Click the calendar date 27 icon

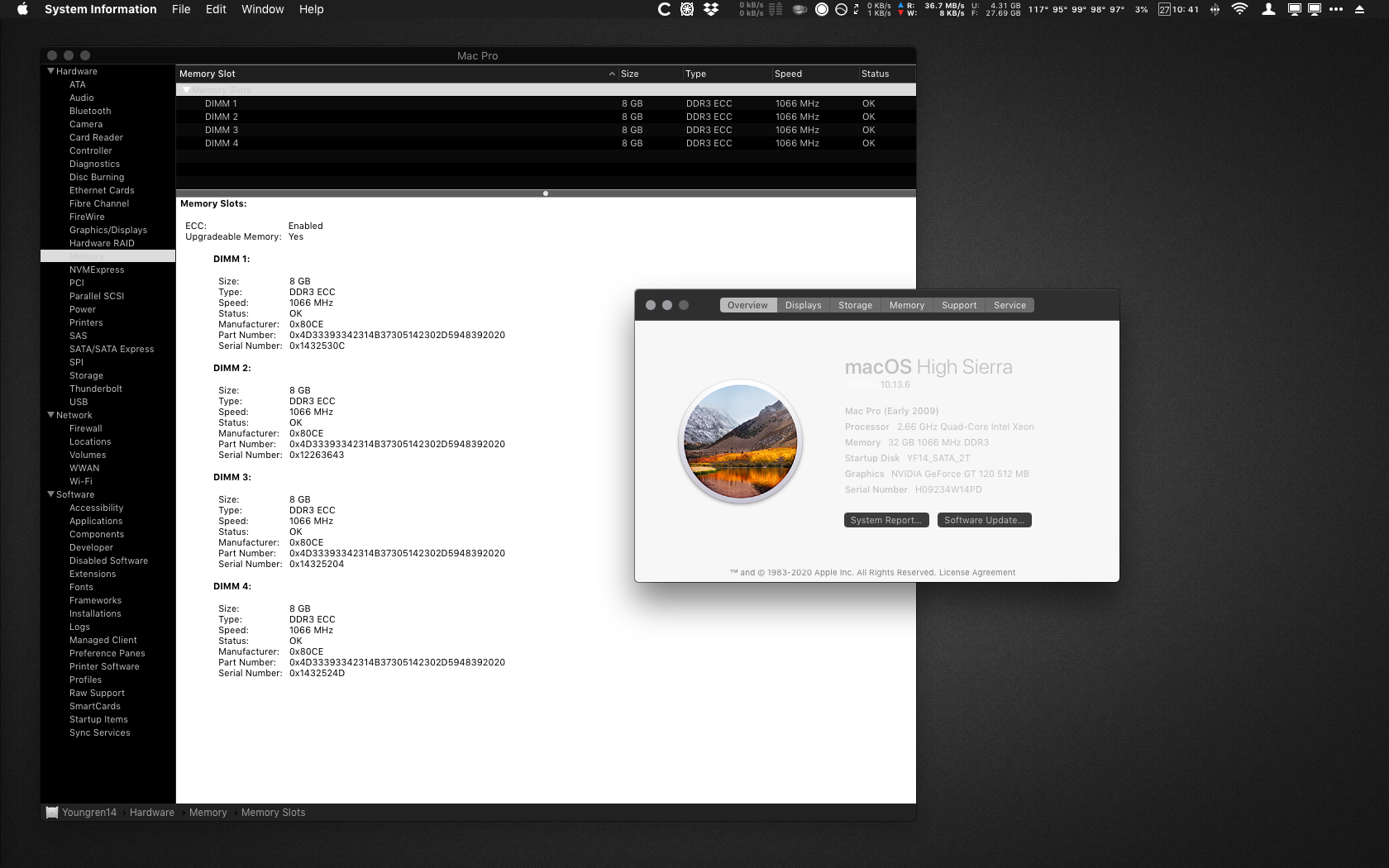tap(1164, 9)
